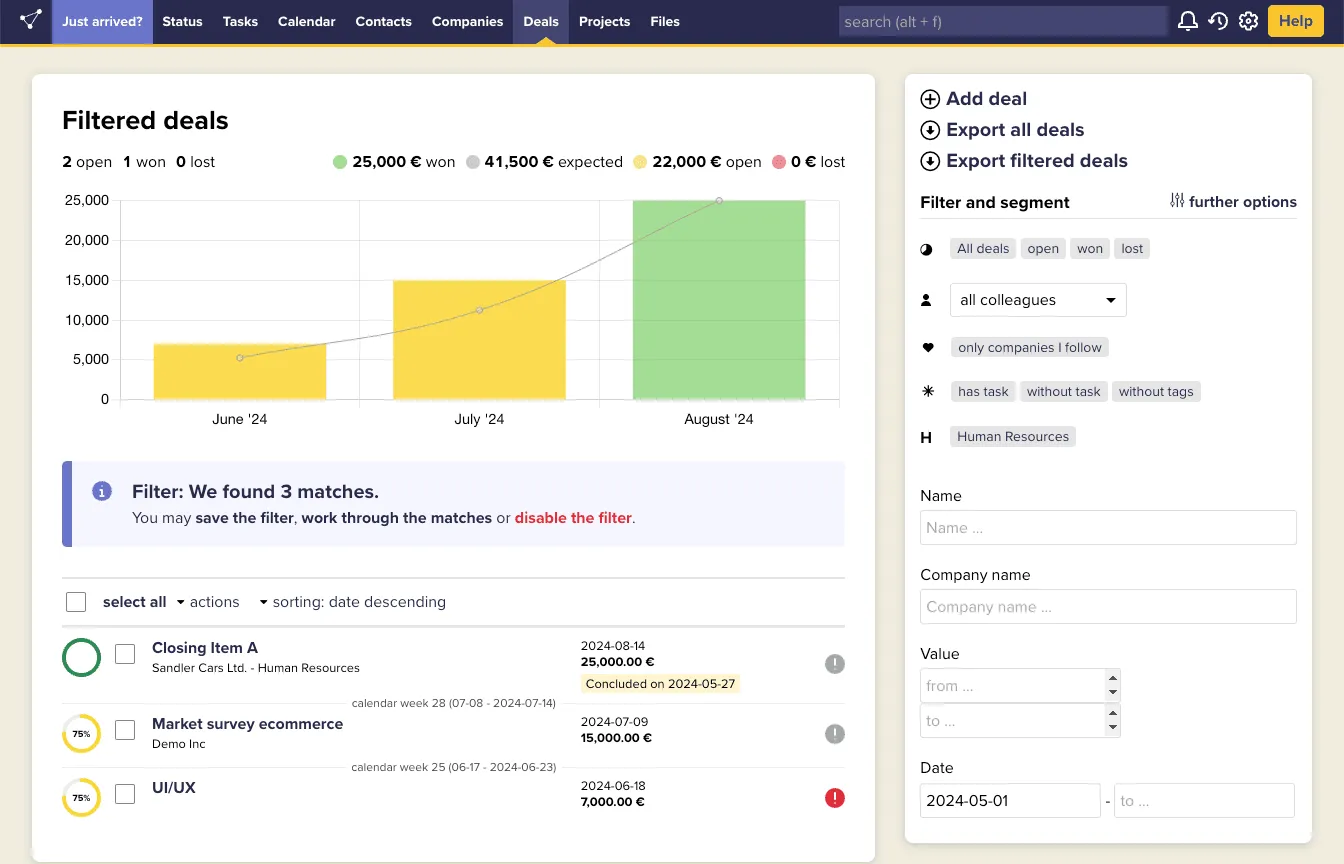Open the actions dropdown menu
The height and width of the screenshot is (864, 1344).
(x=208, y=602)
